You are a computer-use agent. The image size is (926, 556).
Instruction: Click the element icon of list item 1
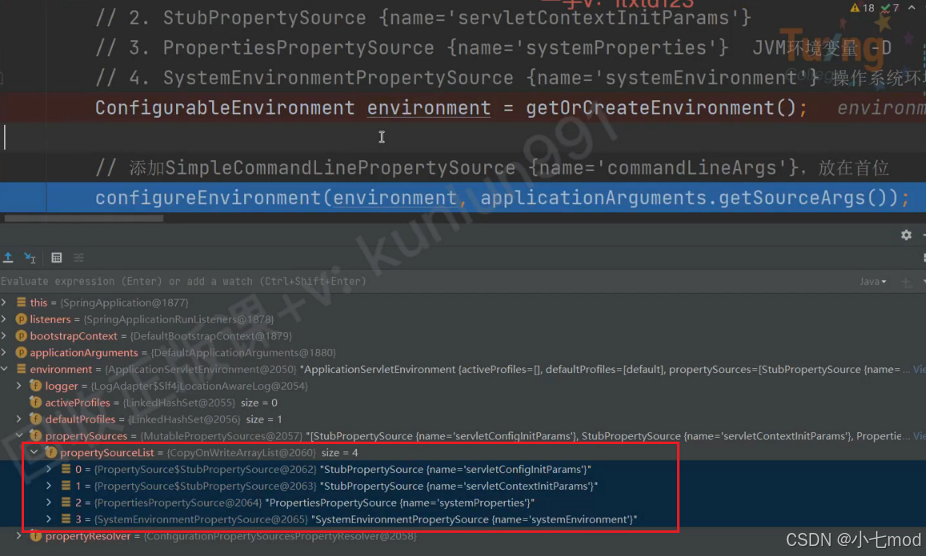[x=66, y=486]
